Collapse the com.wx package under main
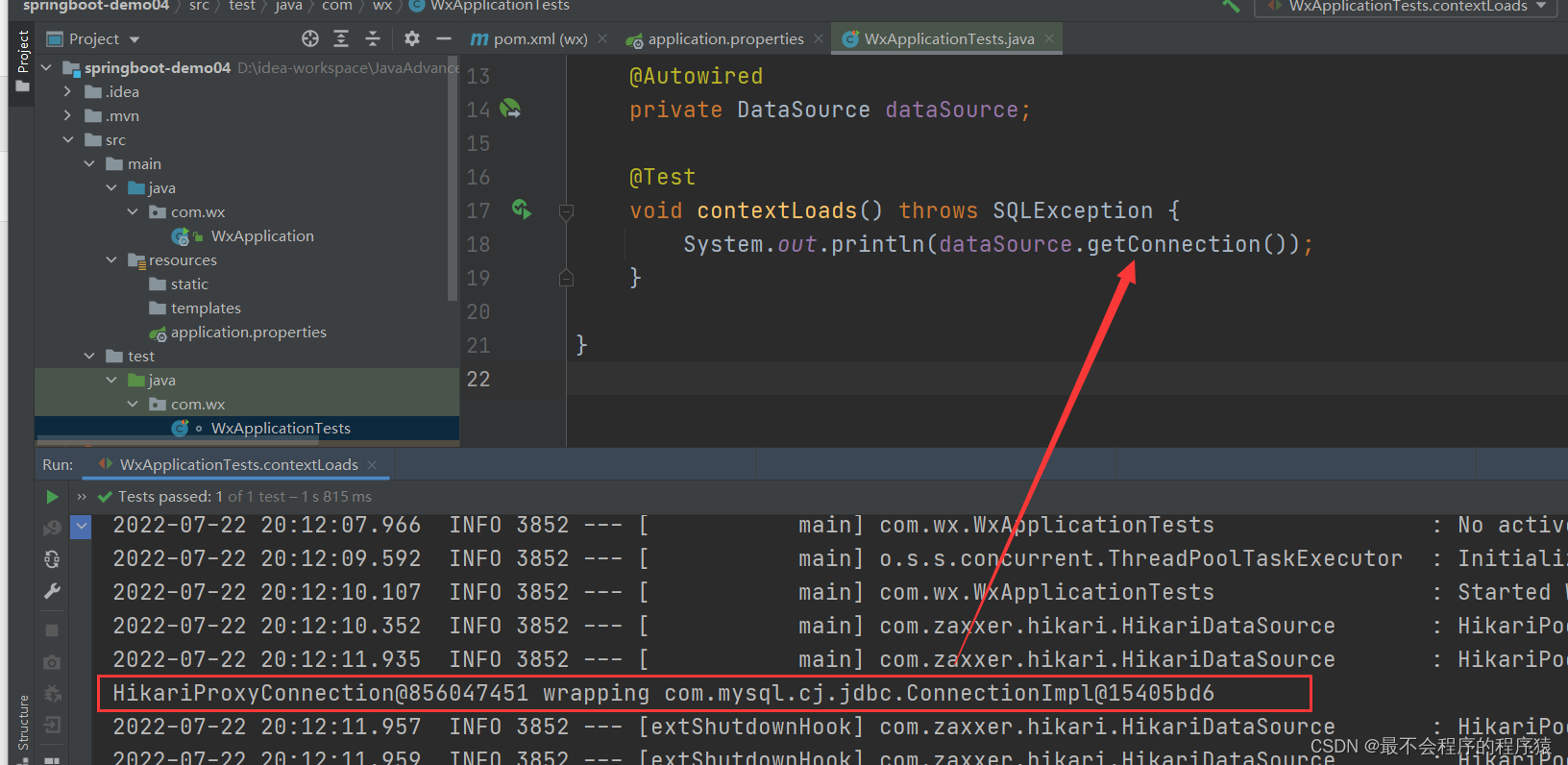This screenshot has width=1568, height=765. 133,212
